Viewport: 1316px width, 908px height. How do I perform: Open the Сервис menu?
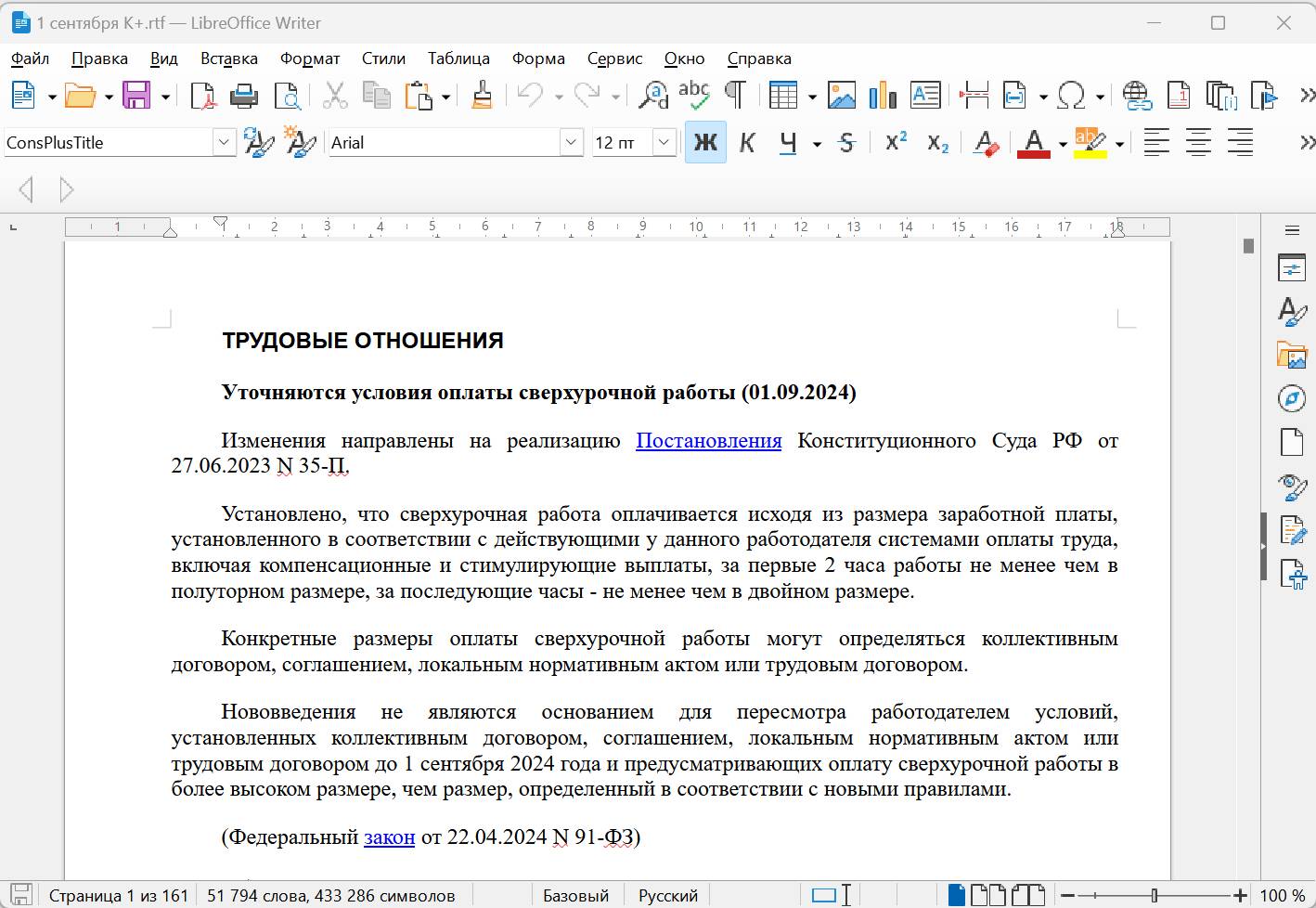click(614, 58)
